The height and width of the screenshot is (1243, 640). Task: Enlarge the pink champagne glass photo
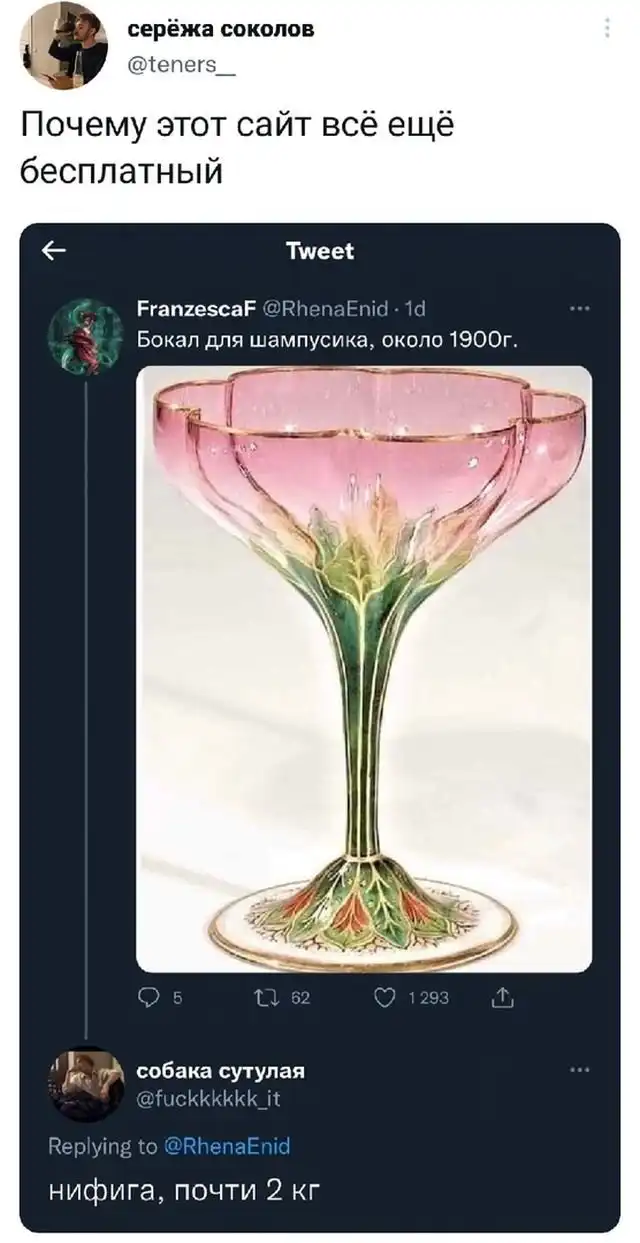(363, 668)
